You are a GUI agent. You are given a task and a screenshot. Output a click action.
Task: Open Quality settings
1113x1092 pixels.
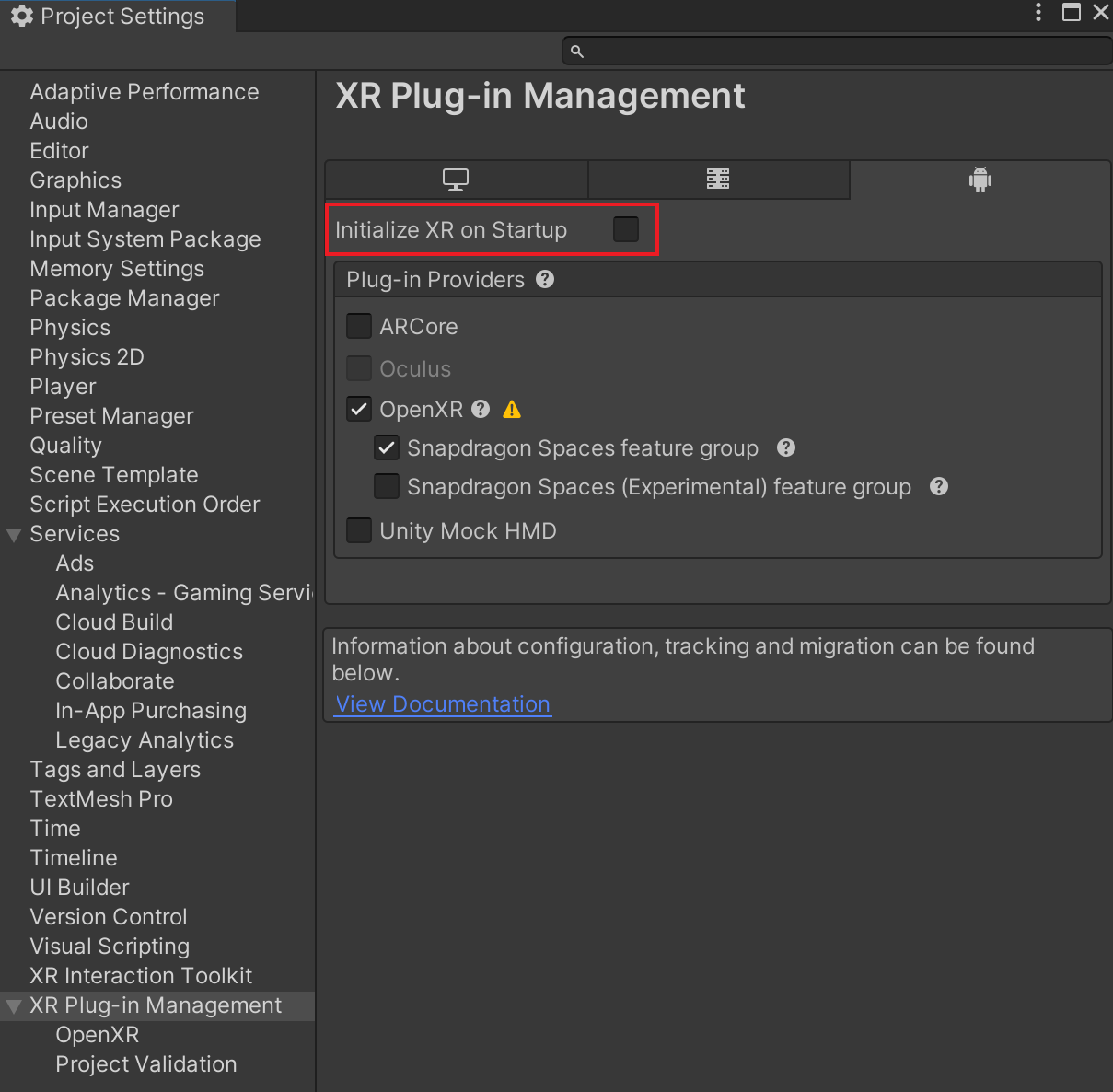(65, 446)
